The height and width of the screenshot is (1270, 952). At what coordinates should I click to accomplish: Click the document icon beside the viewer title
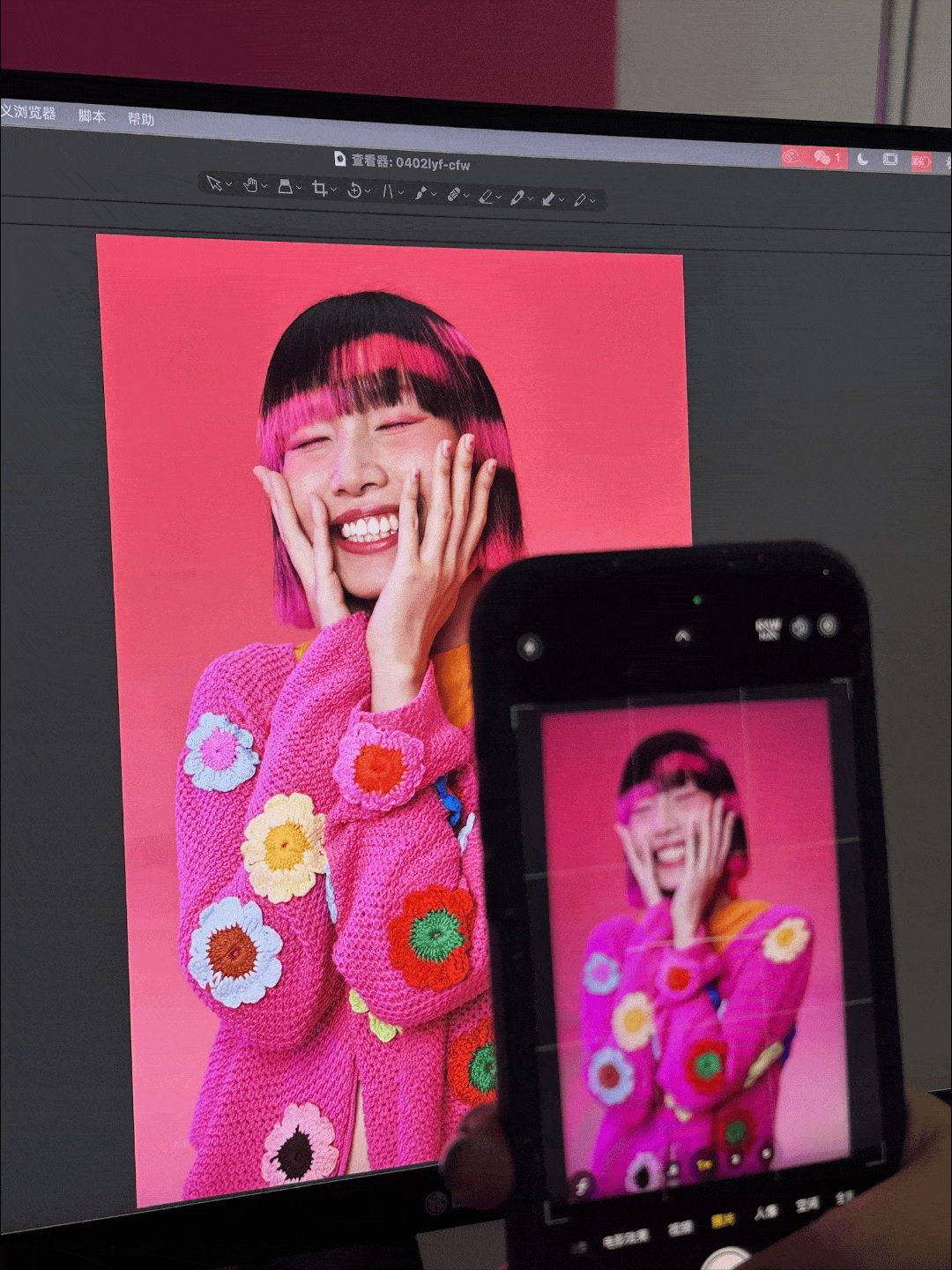point(339,159)
